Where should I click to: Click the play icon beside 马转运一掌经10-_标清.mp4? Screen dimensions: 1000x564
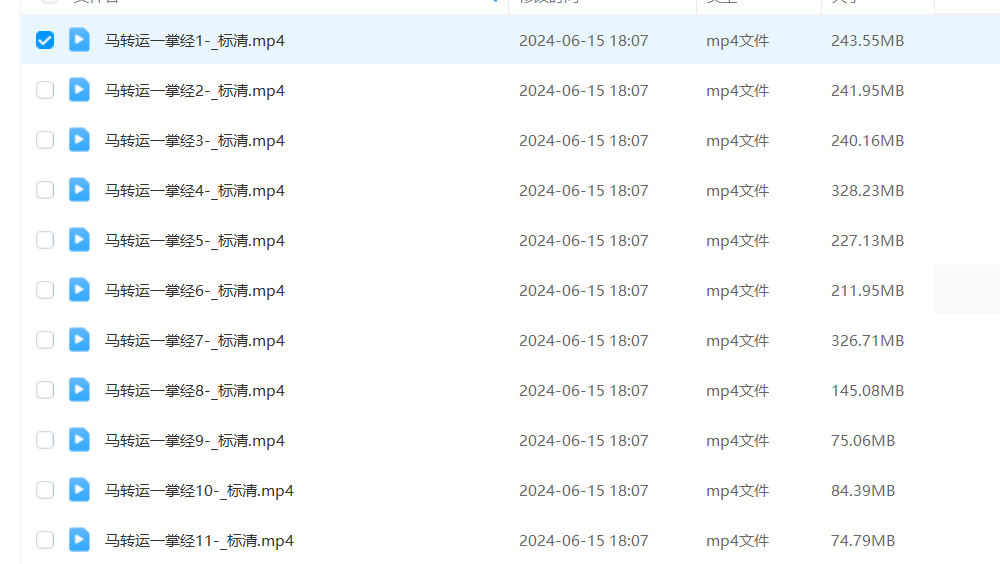click(79, 490)
